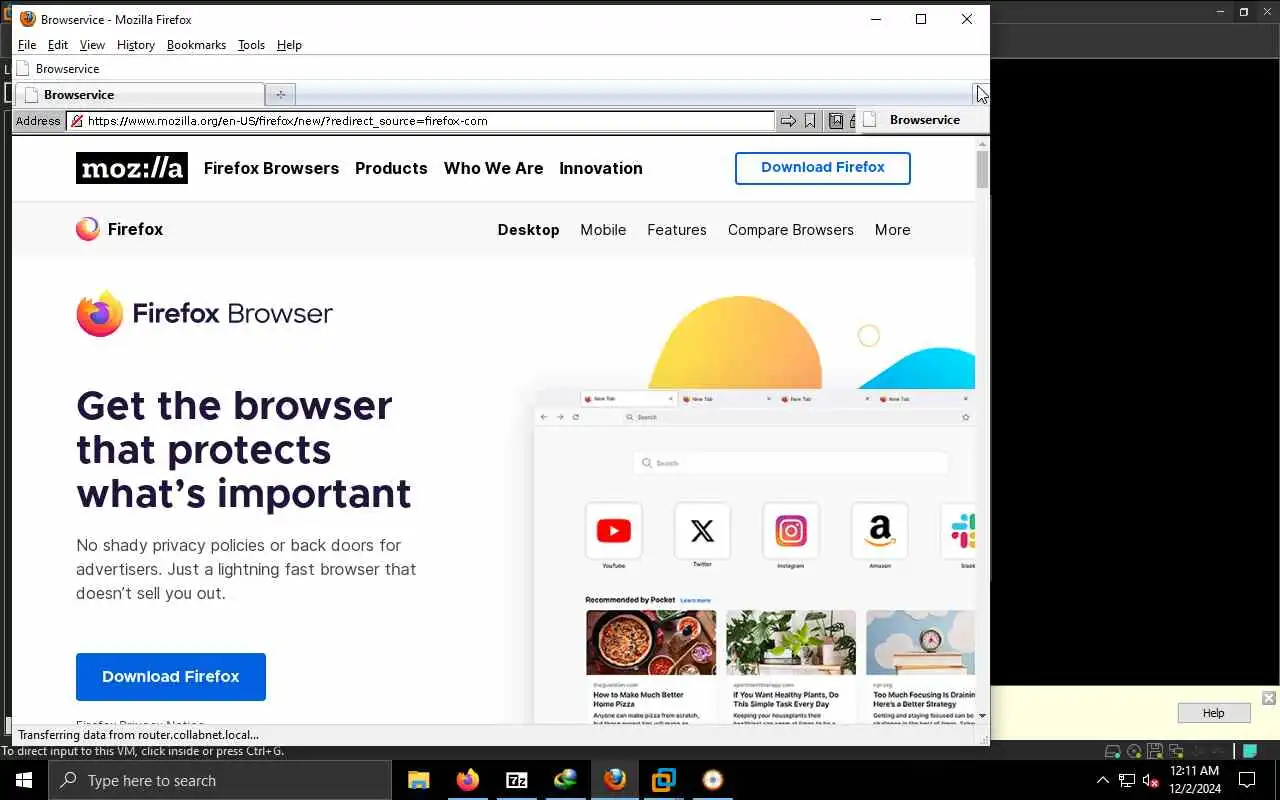Screen dimensions: 1280x800
Task: Open the Edit menu
Action: click(58, 45)
